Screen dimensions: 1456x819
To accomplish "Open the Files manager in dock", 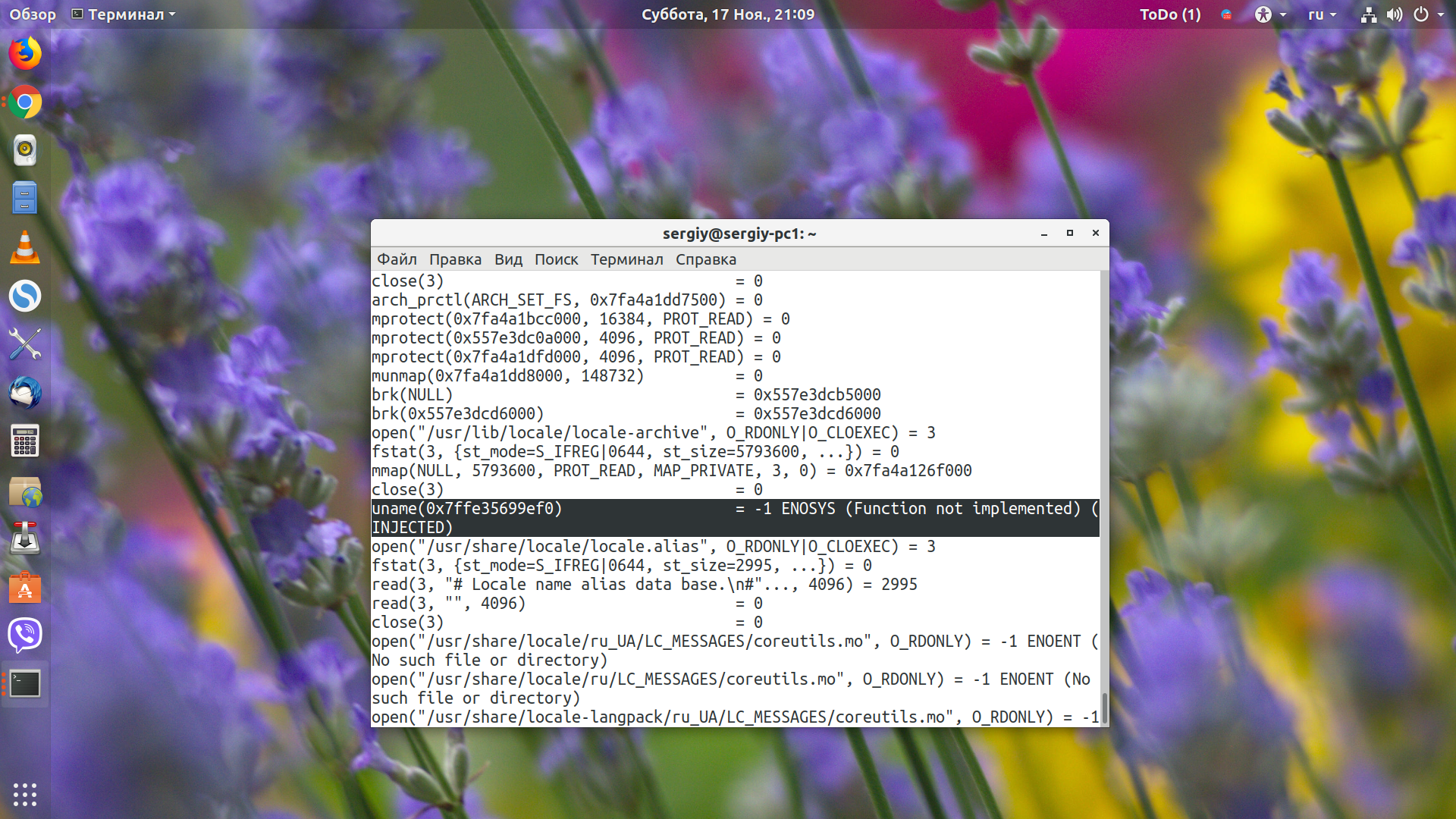I will [25, 199].
